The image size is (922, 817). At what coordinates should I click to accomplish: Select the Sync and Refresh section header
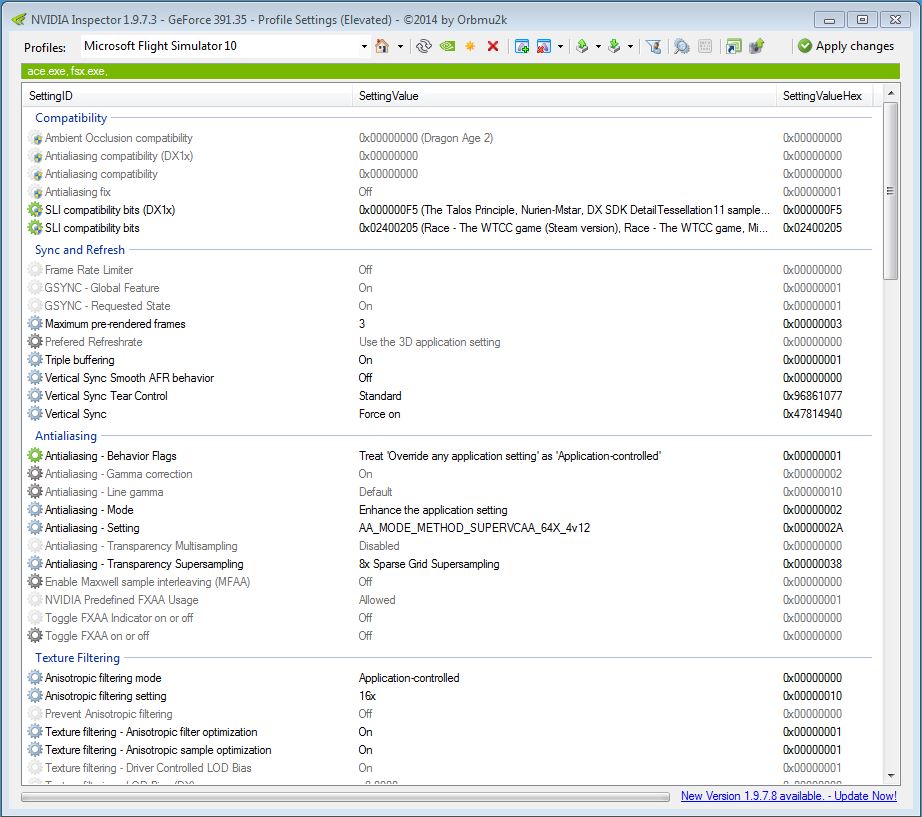tap(80, 250)
